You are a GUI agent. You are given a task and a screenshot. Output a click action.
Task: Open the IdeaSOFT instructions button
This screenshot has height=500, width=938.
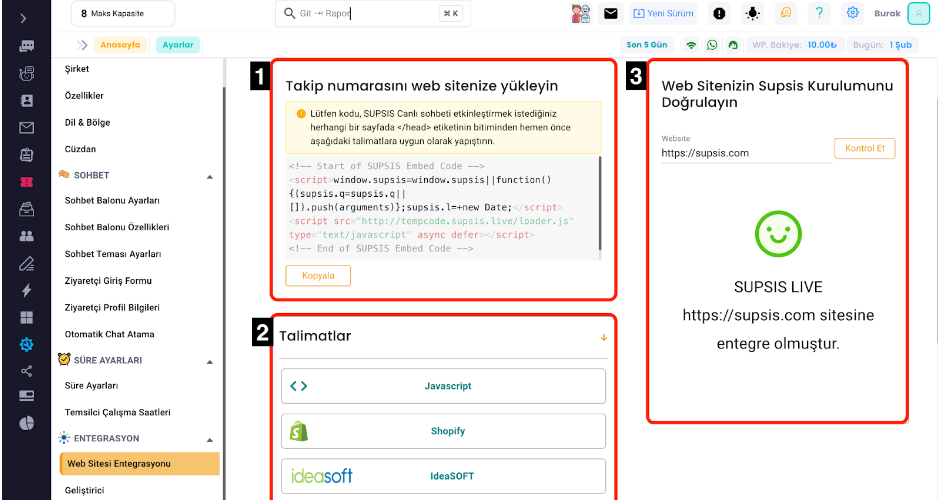point(443,476)
